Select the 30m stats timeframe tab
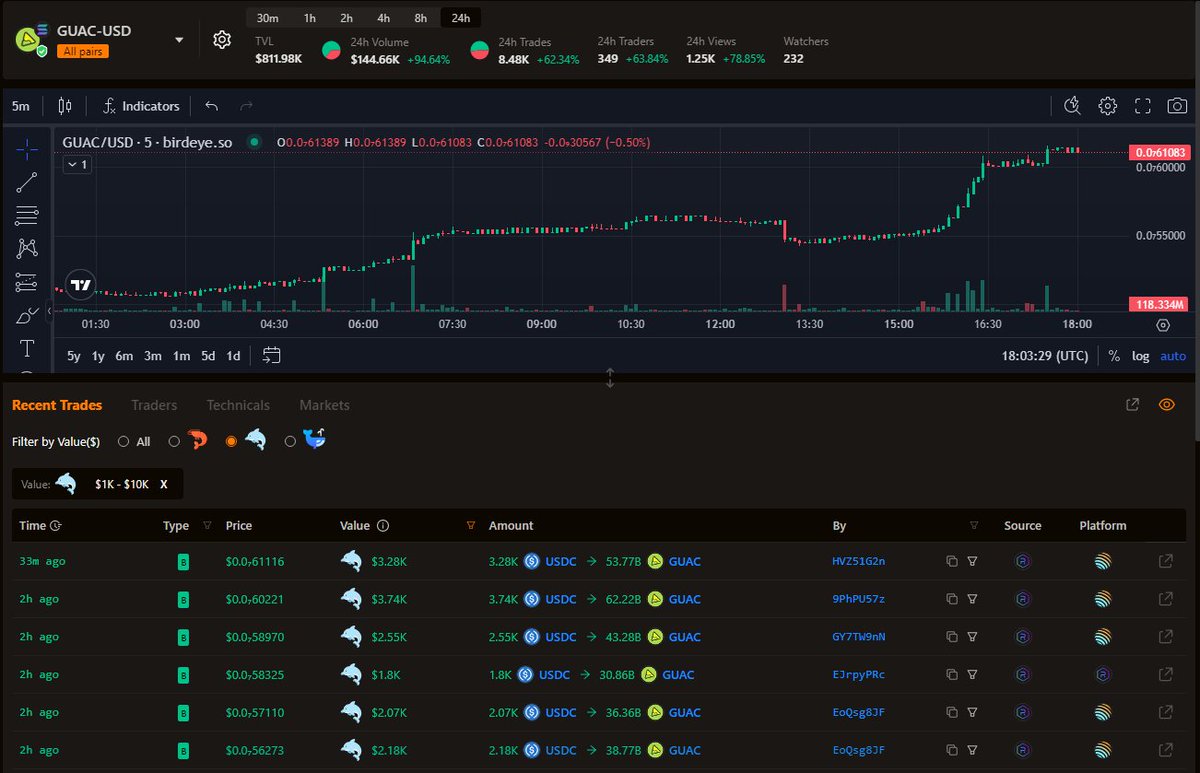 coord(267,18)
